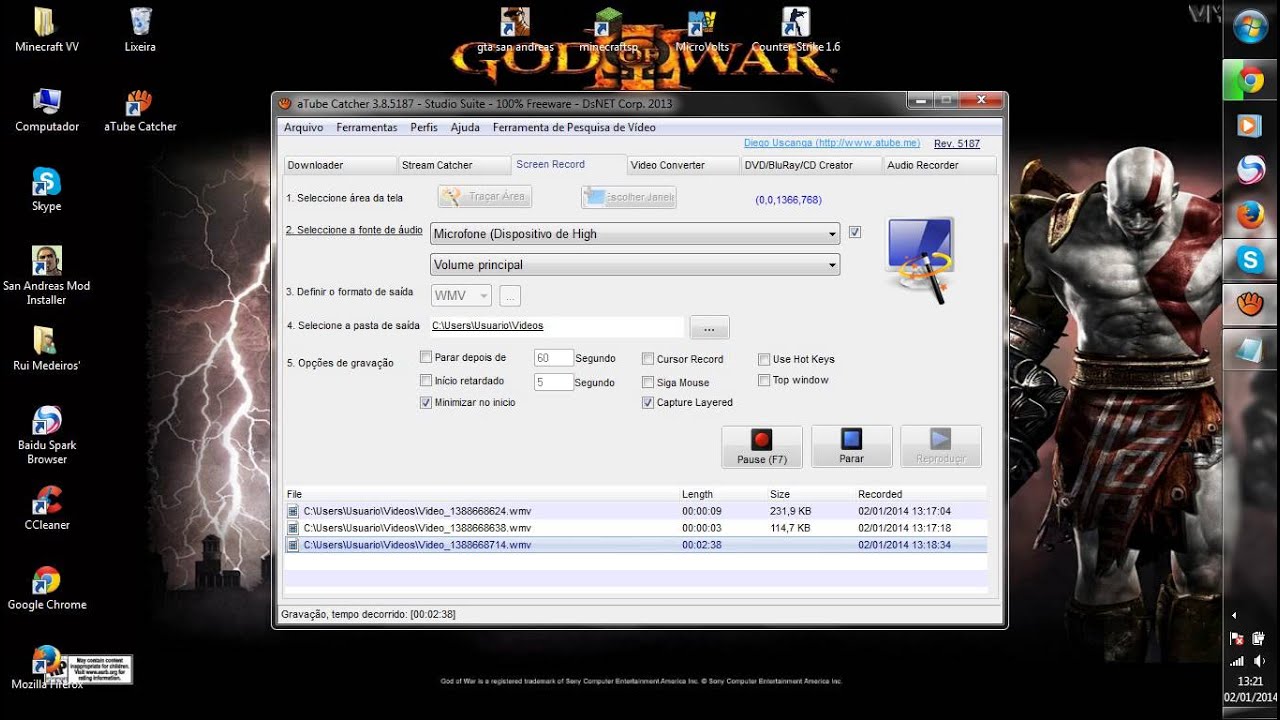
Task: Select the Video_1388668638.wmv row
Action: tap(635, 527)
